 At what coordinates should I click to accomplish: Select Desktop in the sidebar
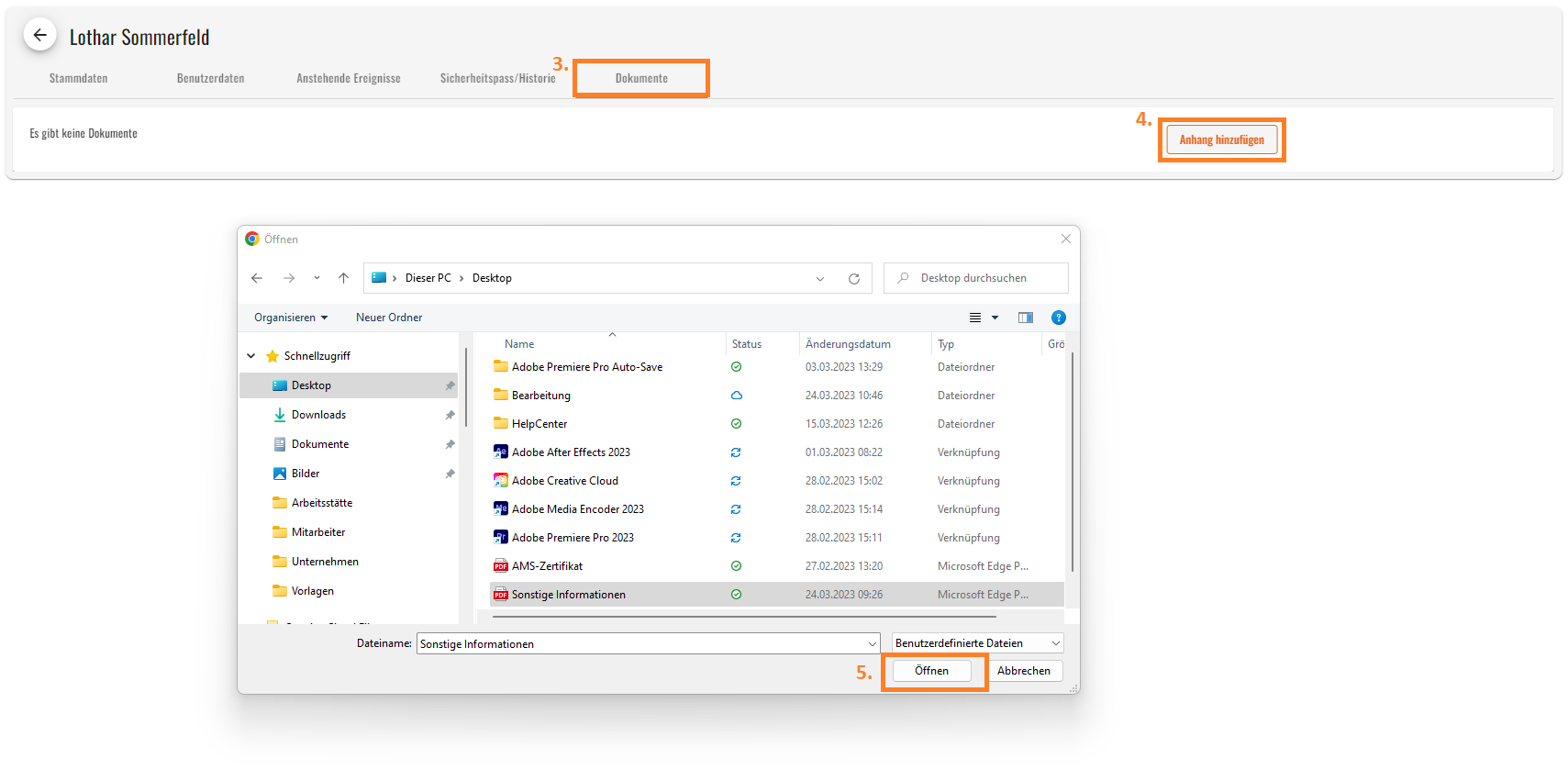349,385
